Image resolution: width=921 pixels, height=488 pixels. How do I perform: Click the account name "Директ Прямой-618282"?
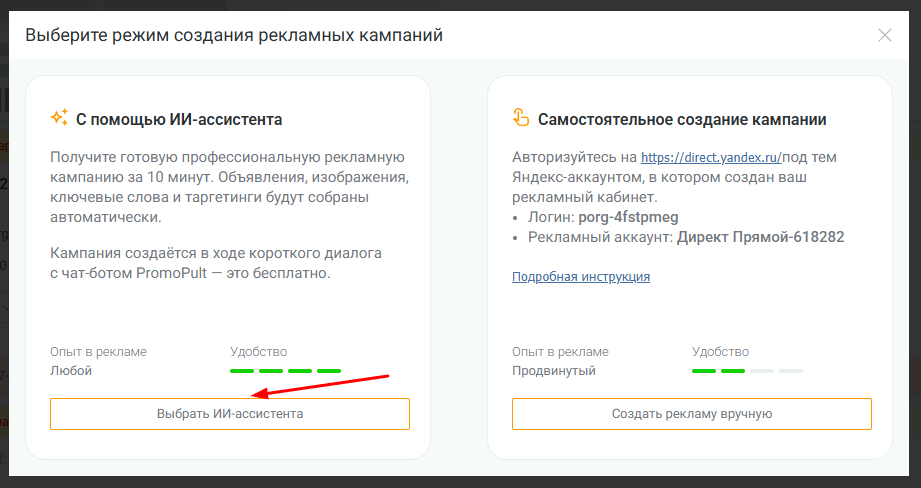tap(760, 237)
